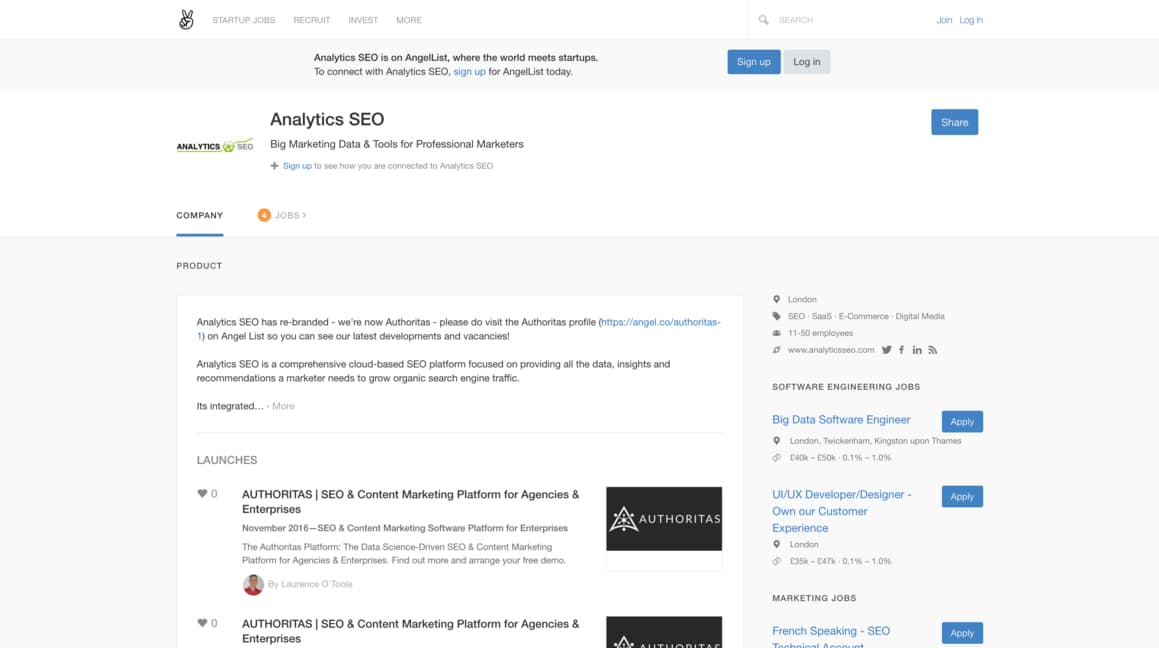Open UI/UX Developer/Designer job listing
This screenshot has width=1159, height=648.
842,511
